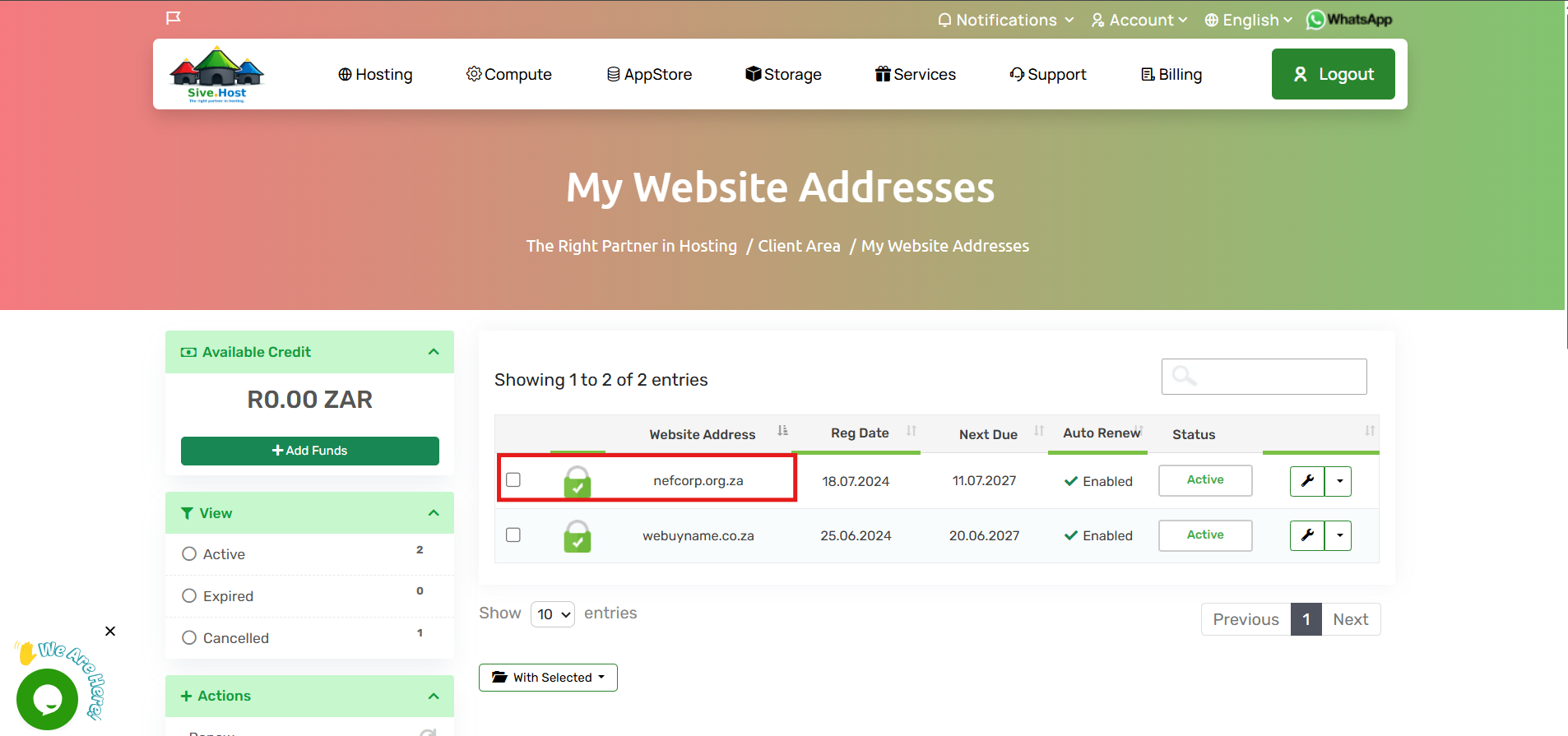The image size is (1568, 736).
Task: Select page 1 in pagination
Action: coord(1306,619)
